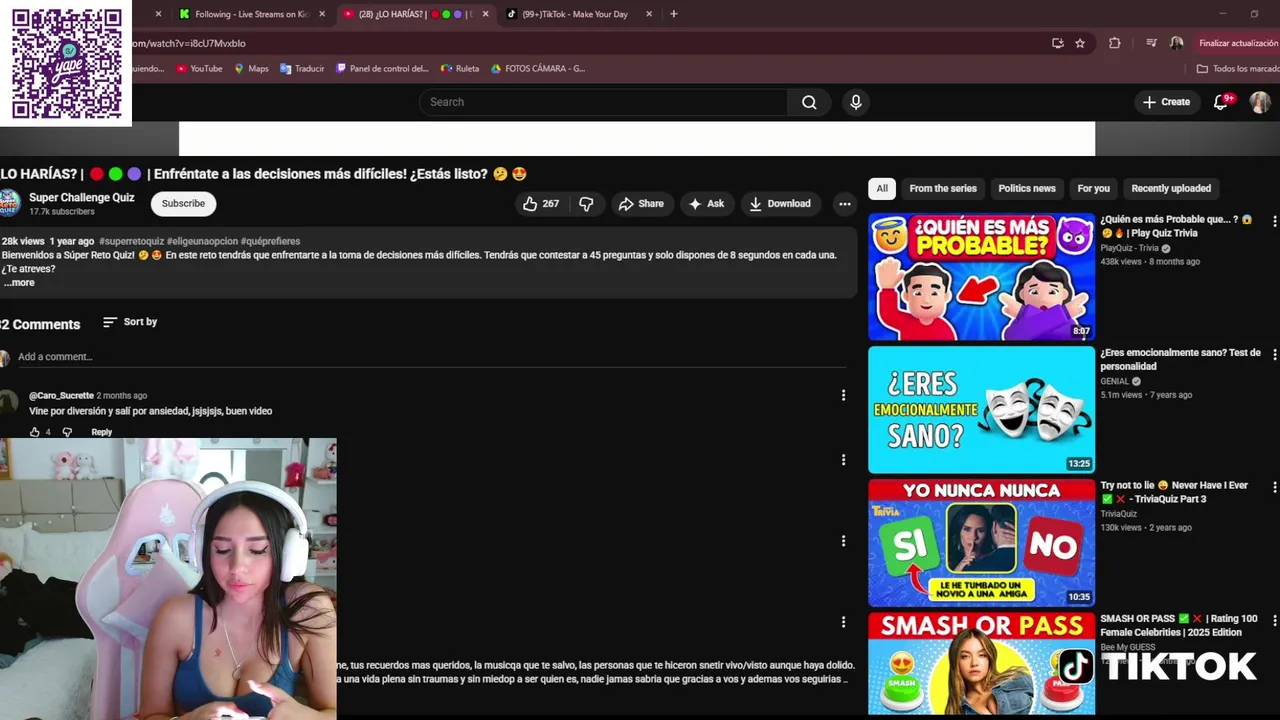
Task: Open new browser tab with plus
Action: [x=673, y=14]
